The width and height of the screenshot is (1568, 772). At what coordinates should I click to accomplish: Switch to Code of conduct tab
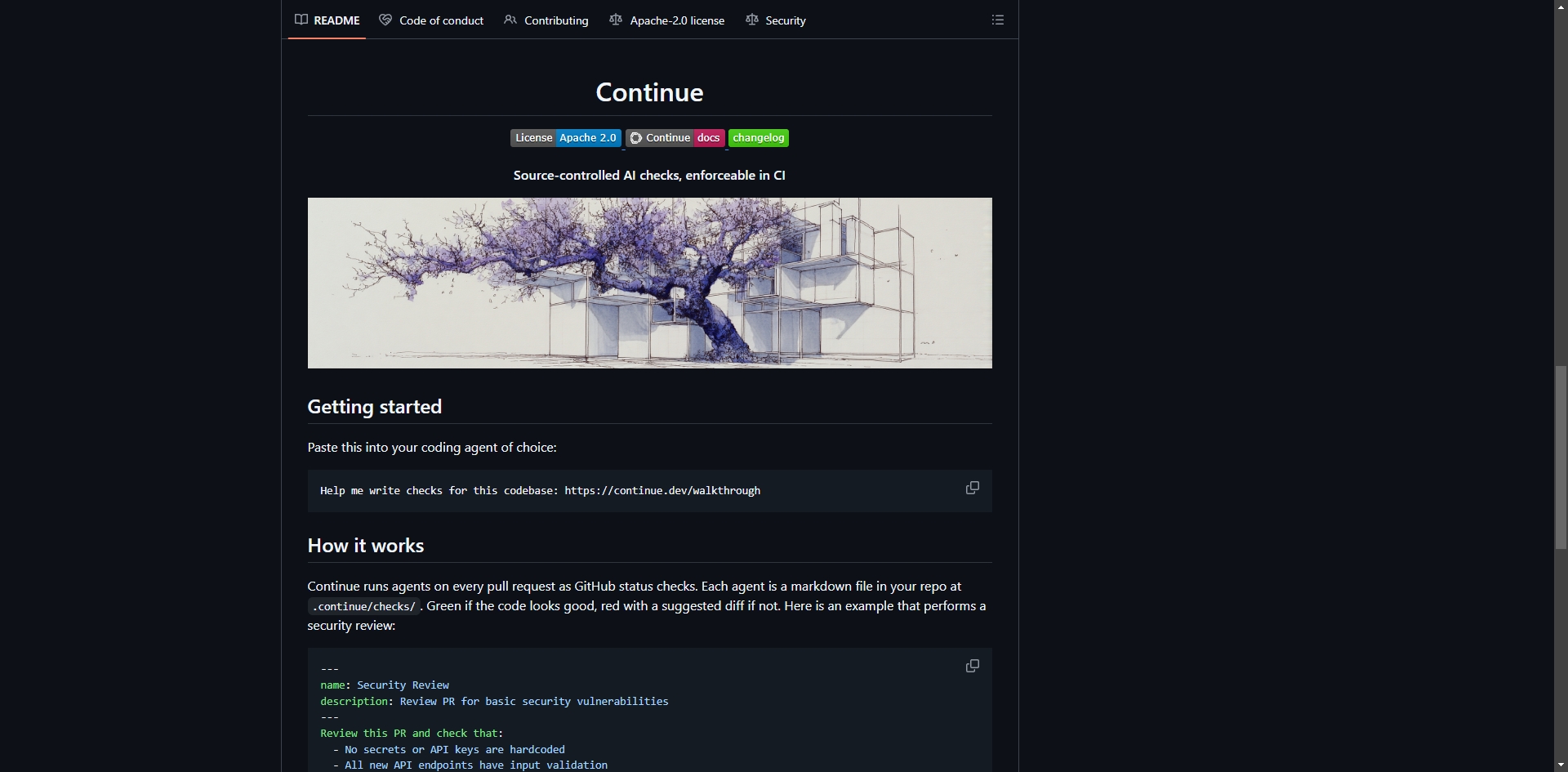click(431, 20)
